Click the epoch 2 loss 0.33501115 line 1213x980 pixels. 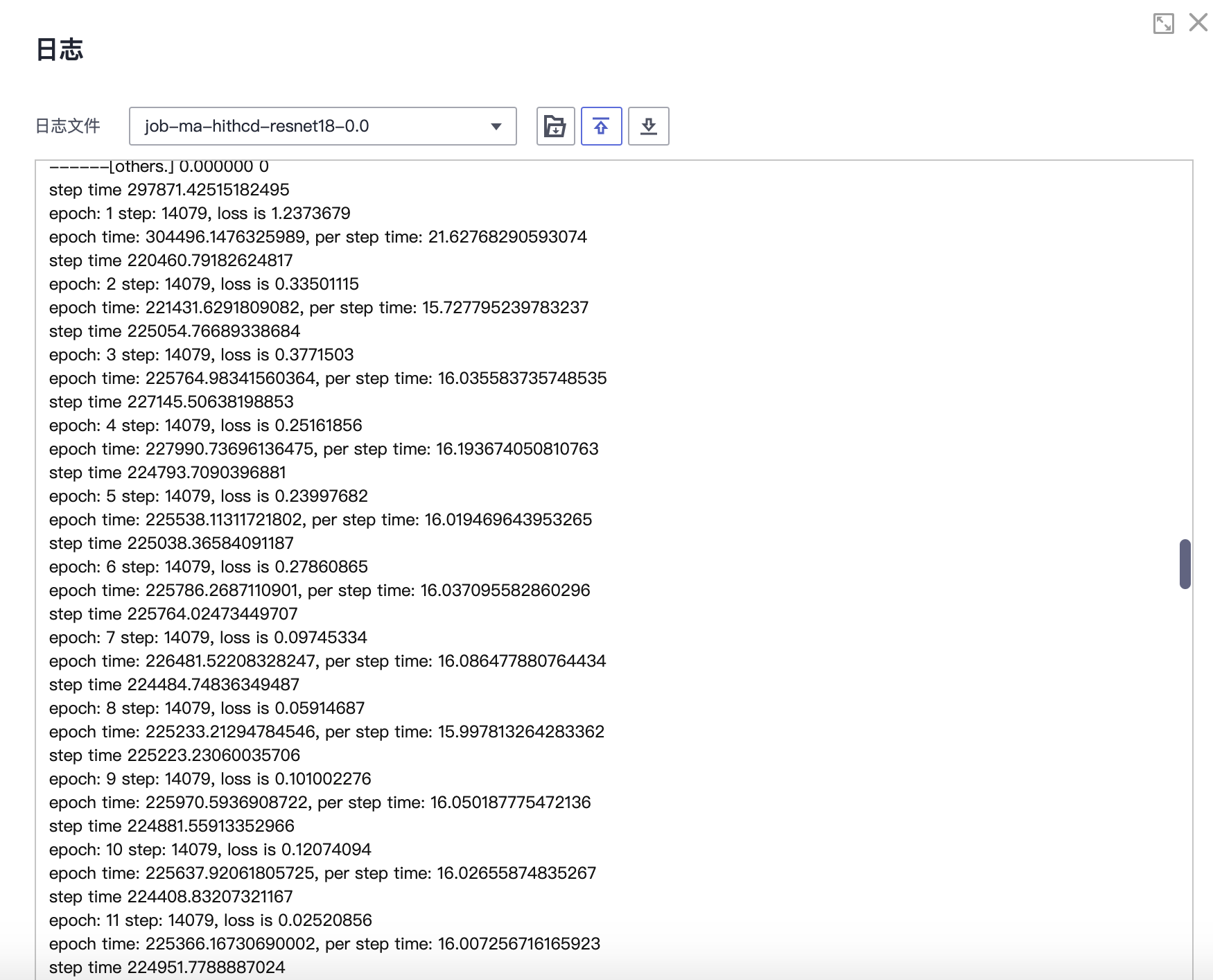(x=204, y=284)
